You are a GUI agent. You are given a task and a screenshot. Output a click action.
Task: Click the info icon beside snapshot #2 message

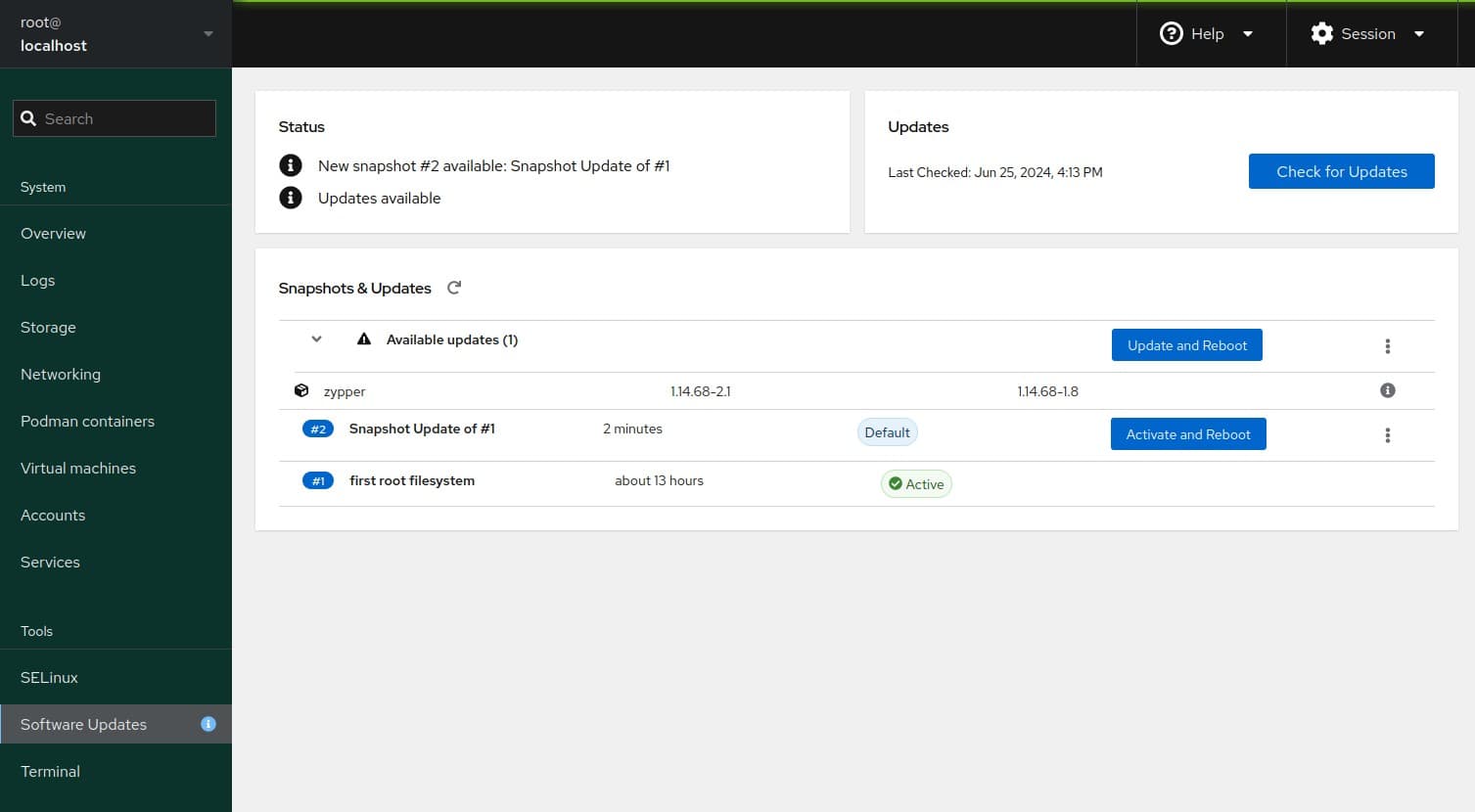(x=291, y=165)
